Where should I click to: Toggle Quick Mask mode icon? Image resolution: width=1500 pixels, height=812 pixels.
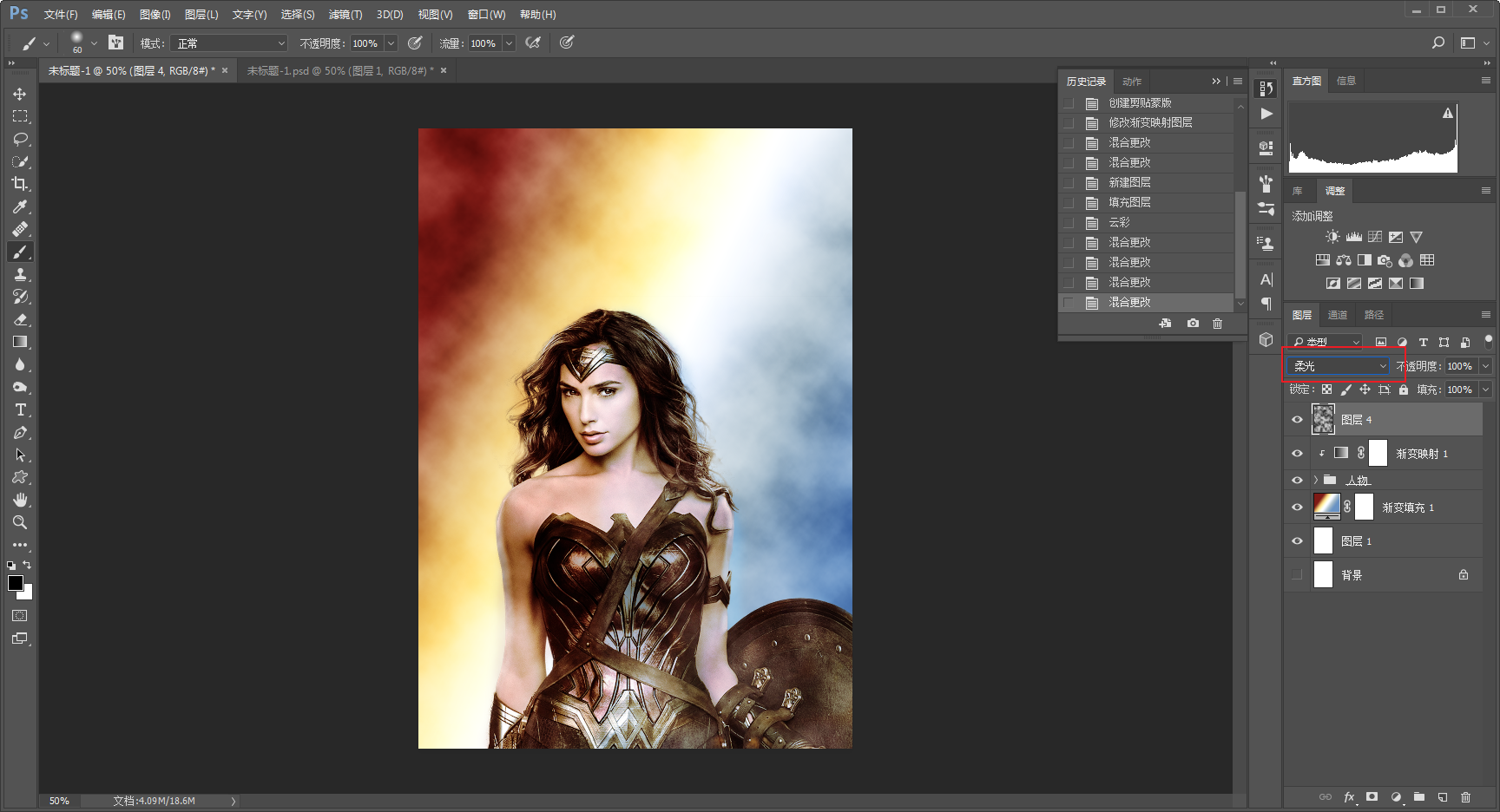point(20,616)
